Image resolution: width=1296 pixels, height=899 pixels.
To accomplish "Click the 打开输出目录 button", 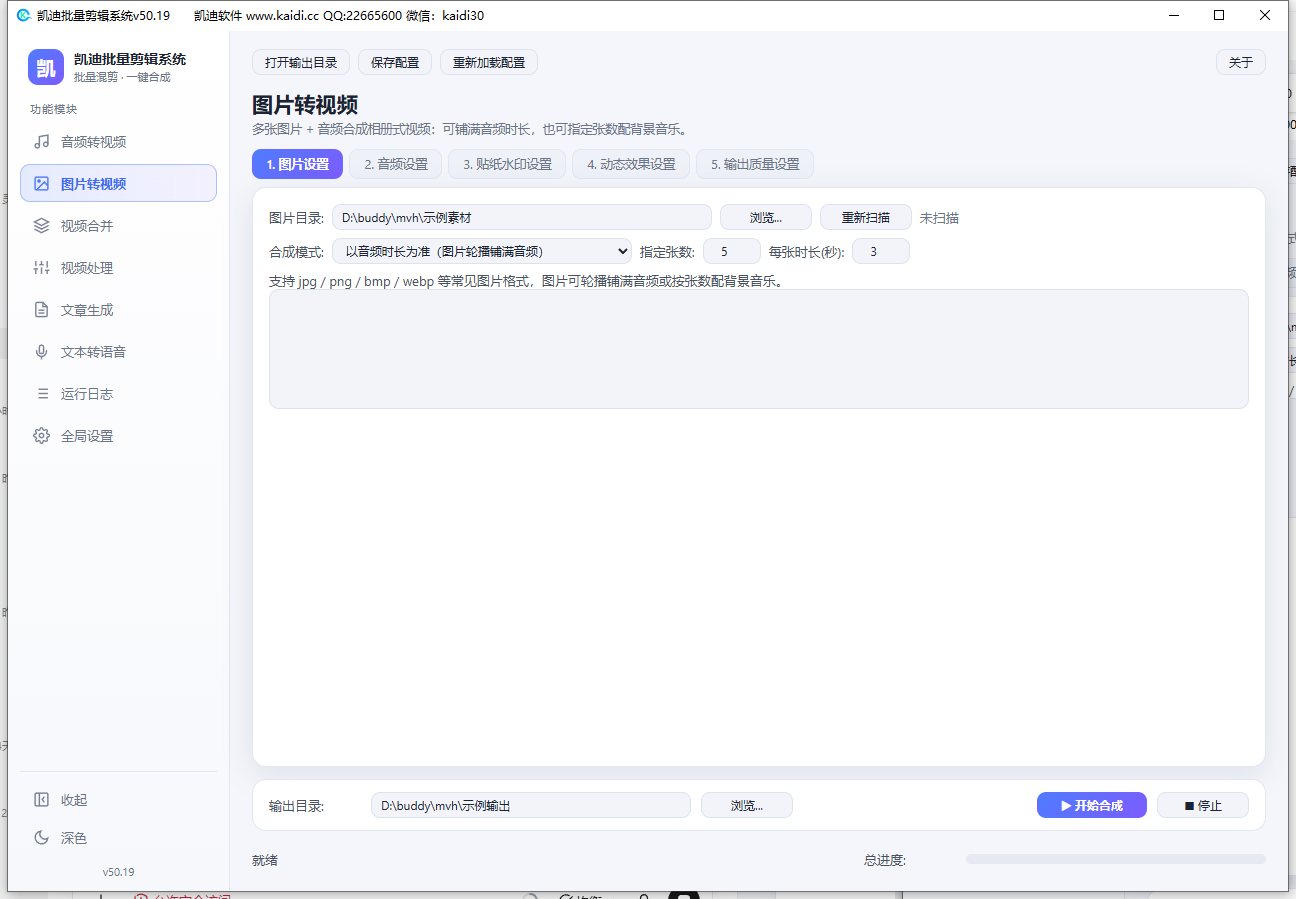I will (301, 62).
